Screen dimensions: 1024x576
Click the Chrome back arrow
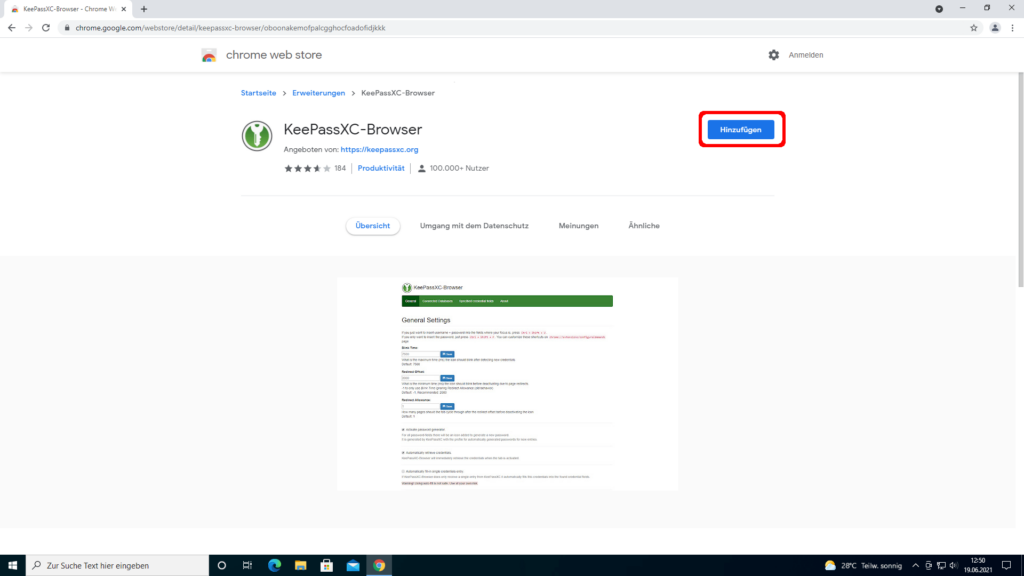[x=12, y=28]
